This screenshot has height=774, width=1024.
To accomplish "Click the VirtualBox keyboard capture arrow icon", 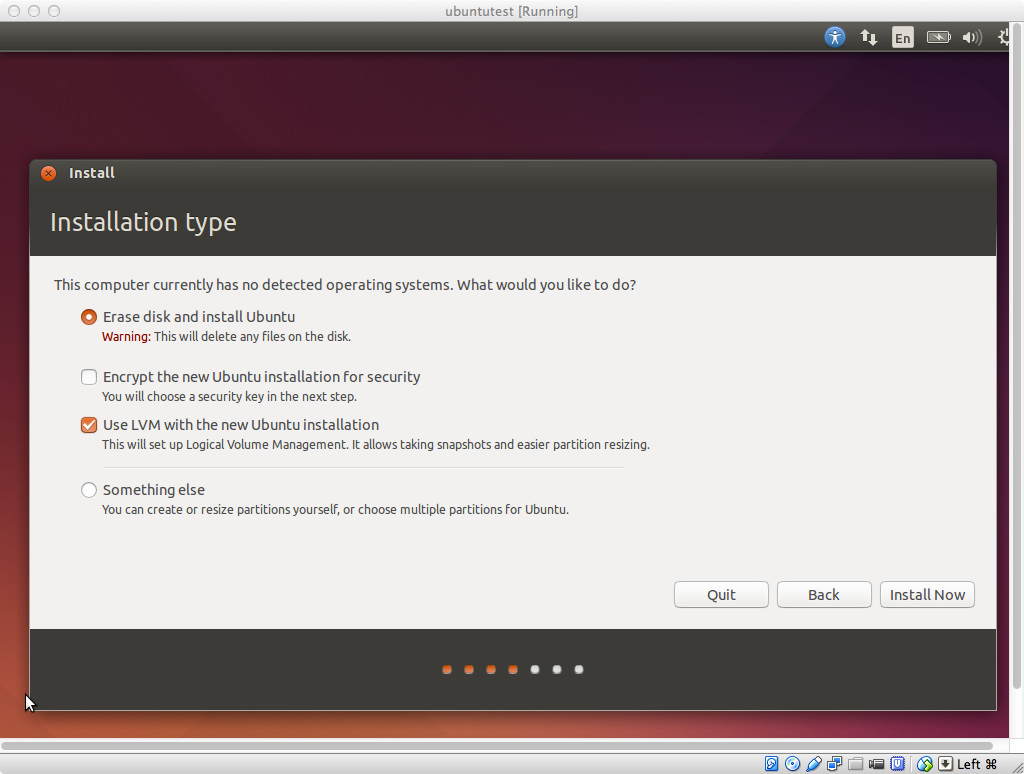I will pos(945,764).
